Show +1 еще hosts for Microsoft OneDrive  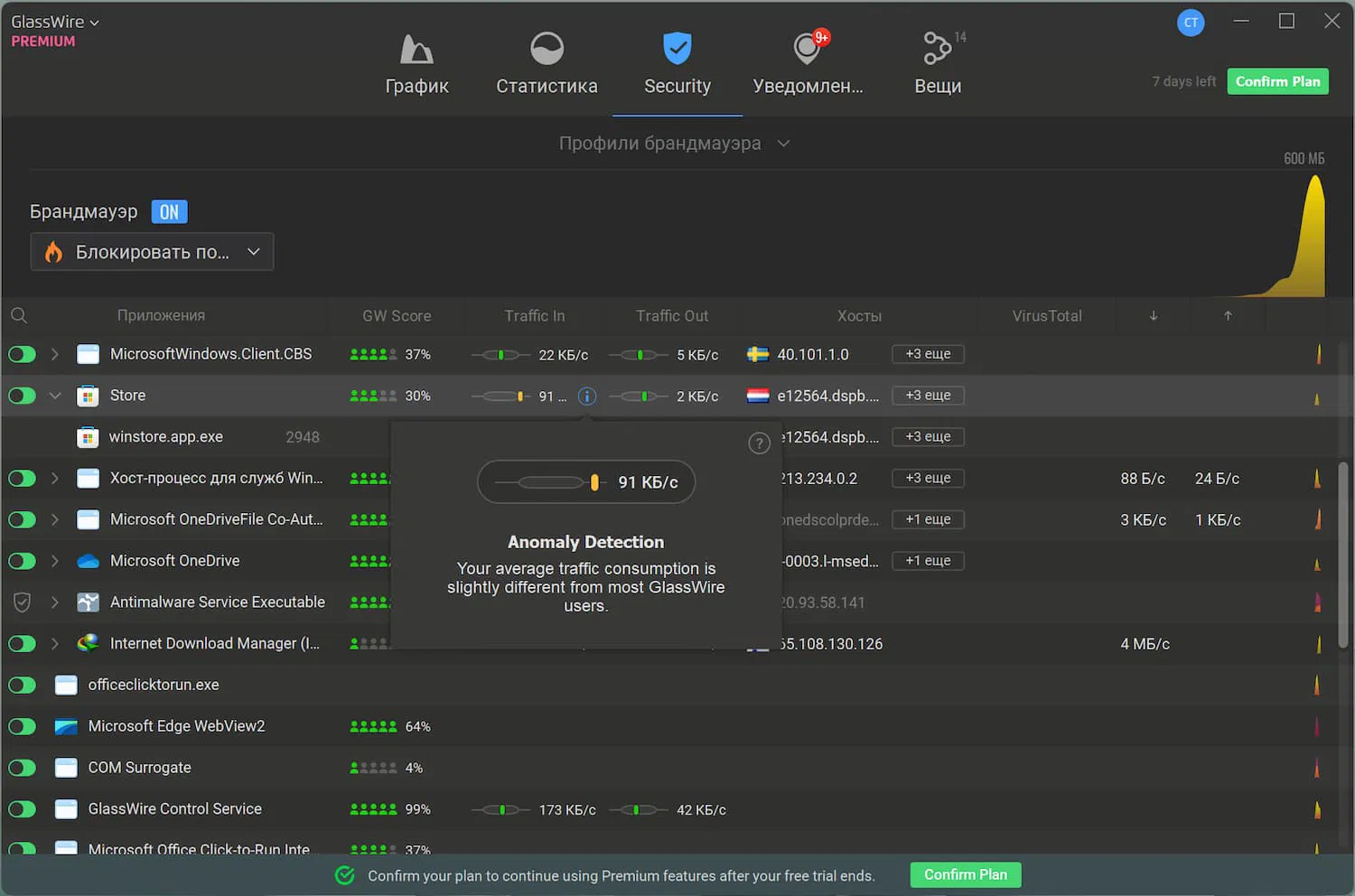[928, 561]
